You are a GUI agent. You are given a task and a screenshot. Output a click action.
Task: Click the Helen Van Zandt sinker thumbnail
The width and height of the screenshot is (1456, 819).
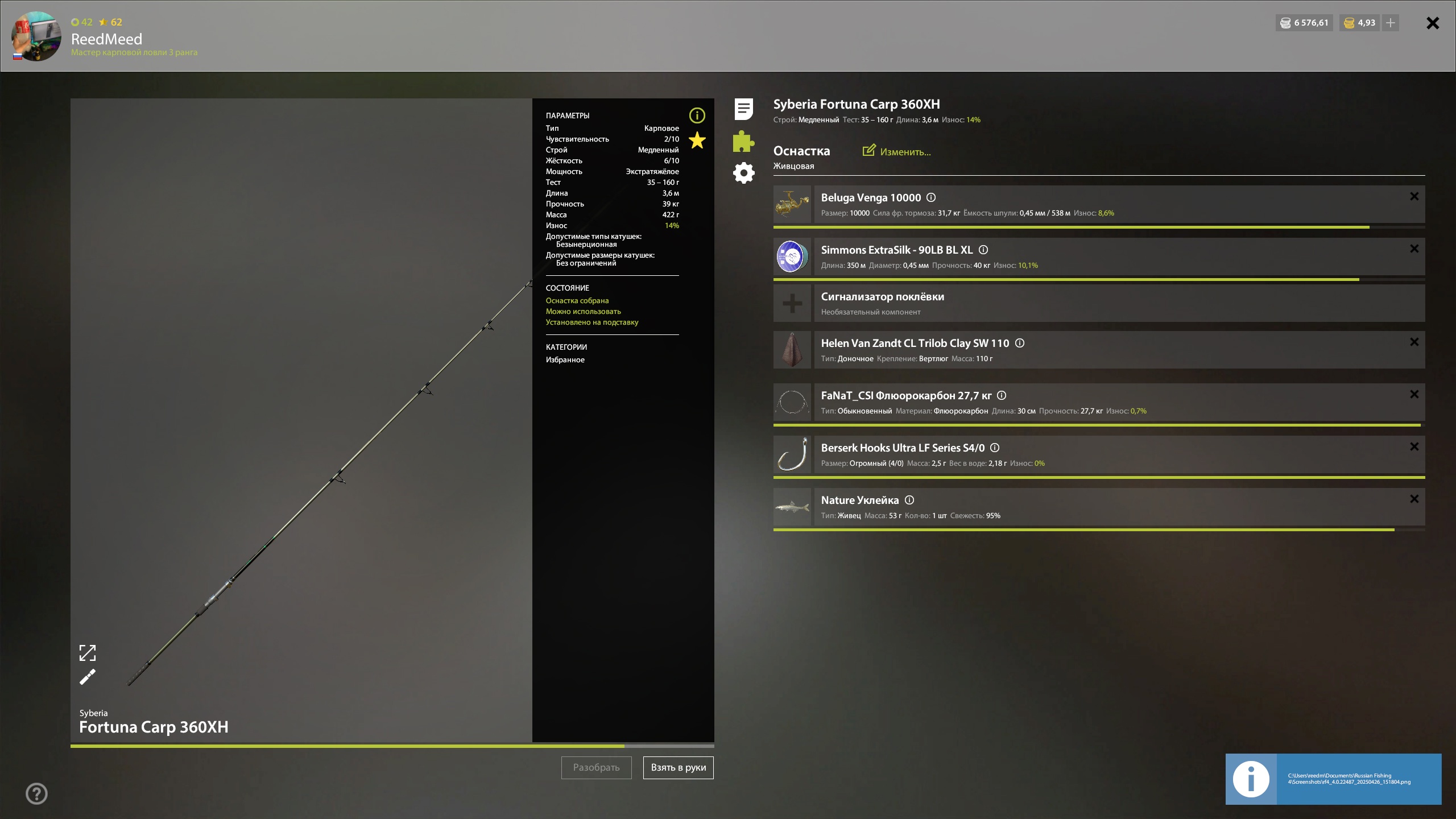tap(792, 350)
